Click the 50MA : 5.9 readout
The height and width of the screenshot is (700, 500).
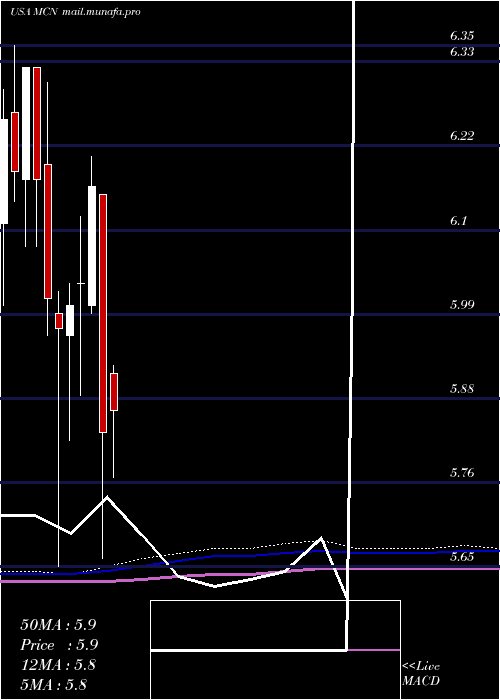(x=58, y=625)
